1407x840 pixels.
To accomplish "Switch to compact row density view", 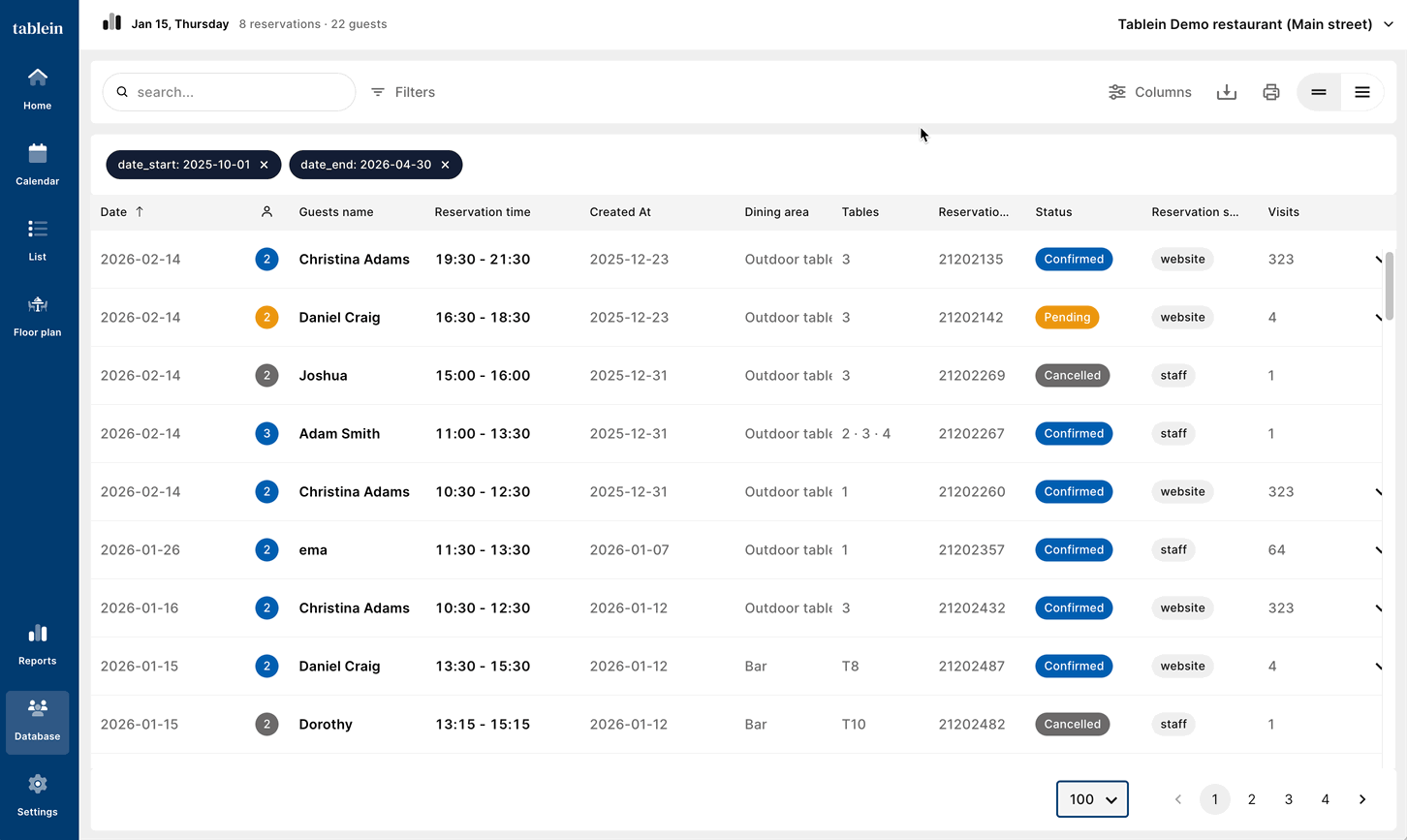I will (1318, 91).
